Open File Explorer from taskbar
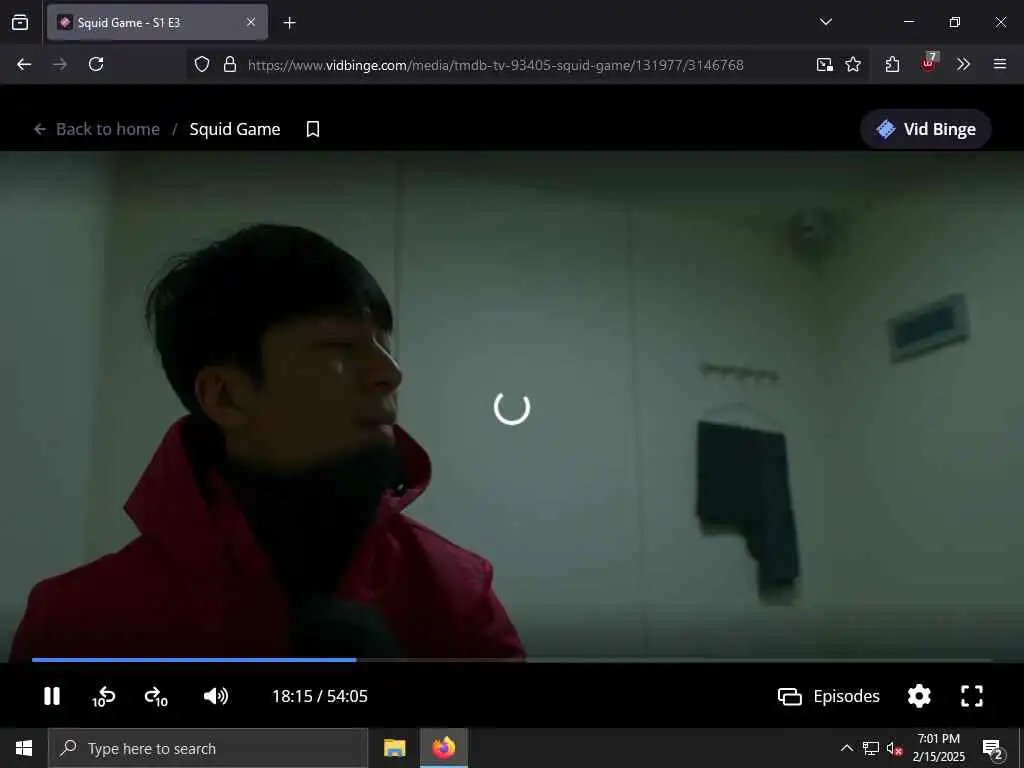Image resolution: width=1024 pixels, height=768 pixels. pyautogui.click(x=394, y=748)
